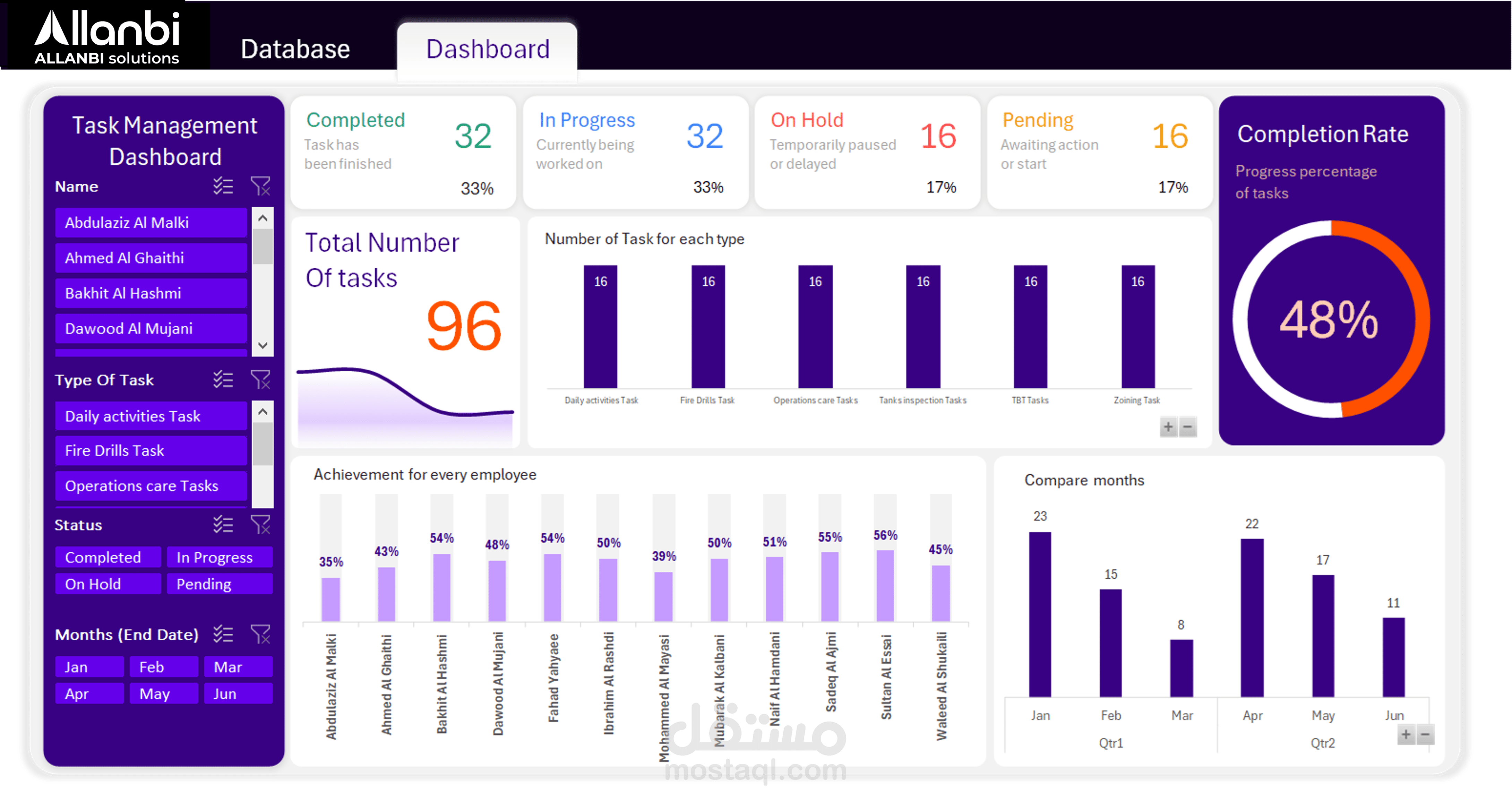Filter by Abdulaziz Al Malki
Screen dimensions: 1512x802
tap(152, 223)
